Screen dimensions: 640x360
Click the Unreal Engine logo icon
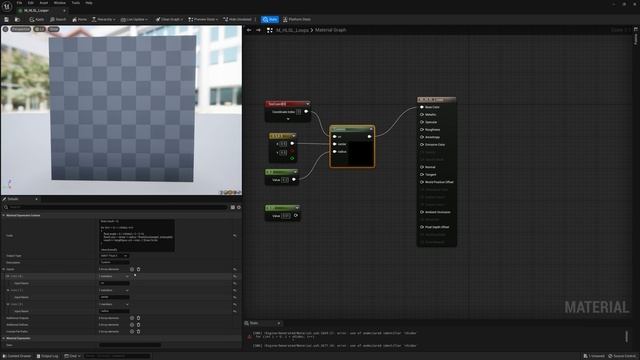click(x=7, y=6)
